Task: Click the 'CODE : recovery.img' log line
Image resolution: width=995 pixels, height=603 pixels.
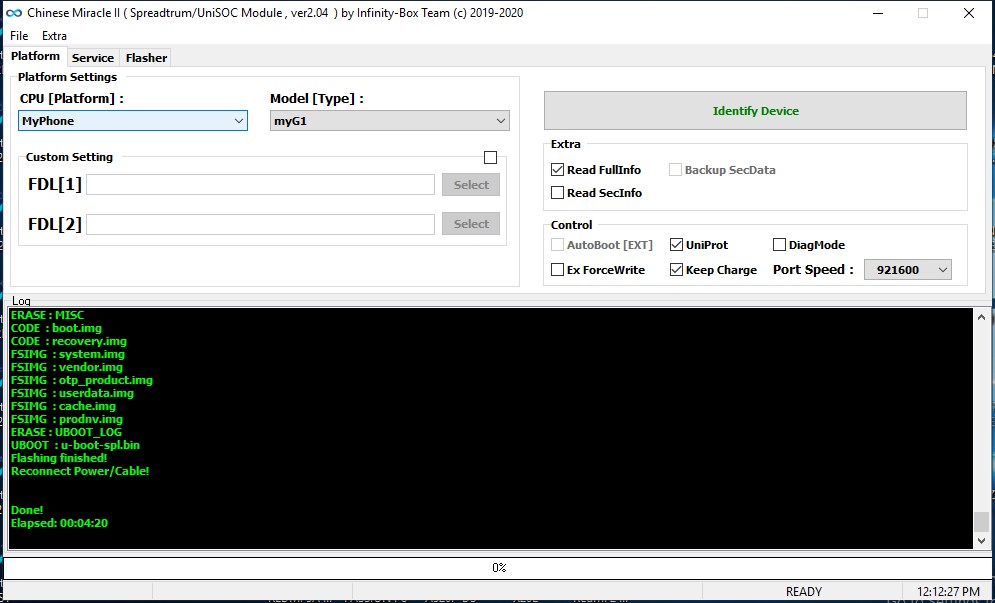Action: [69, 341]
